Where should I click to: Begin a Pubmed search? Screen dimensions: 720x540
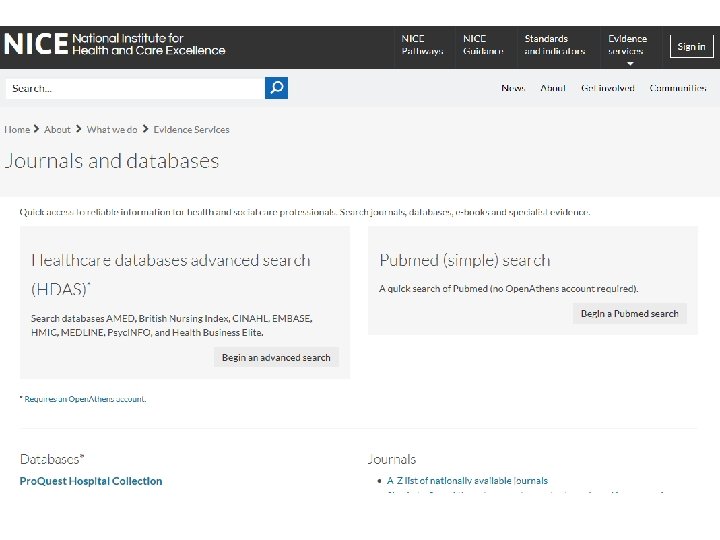[630, 313]
